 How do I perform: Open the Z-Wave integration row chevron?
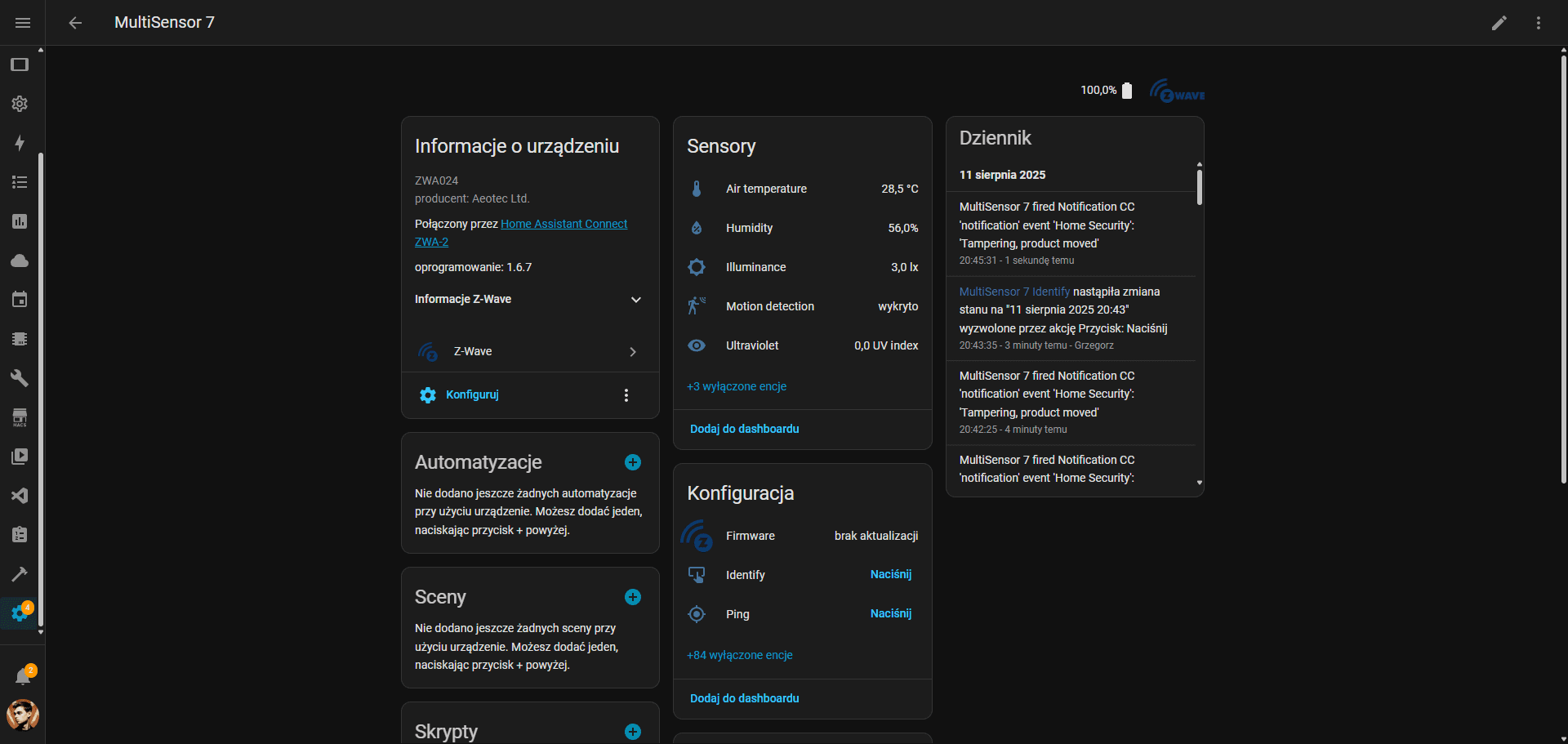coord(632,352)
